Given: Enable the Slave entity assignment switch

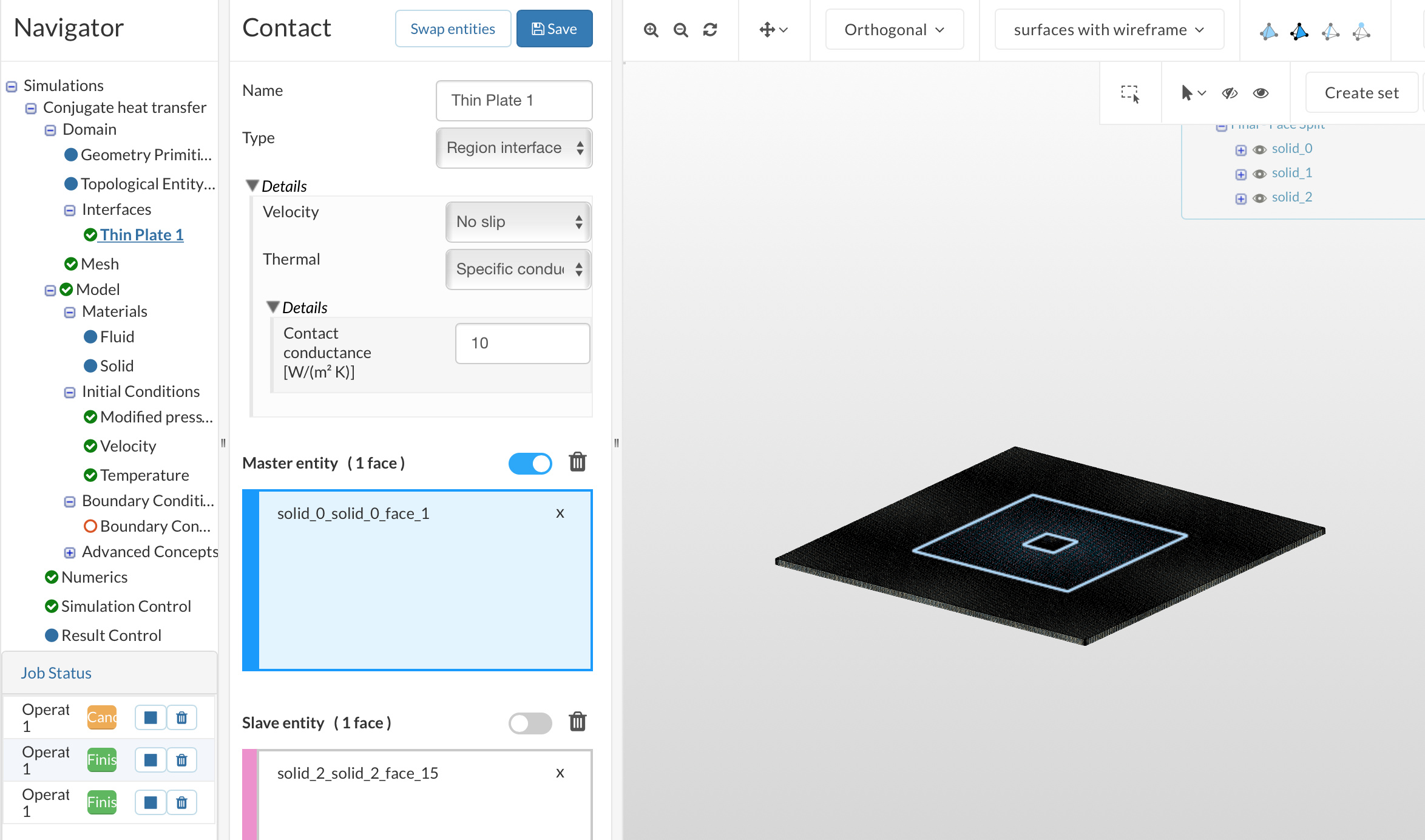Looking at the screenshot, I should click(530, 723).
